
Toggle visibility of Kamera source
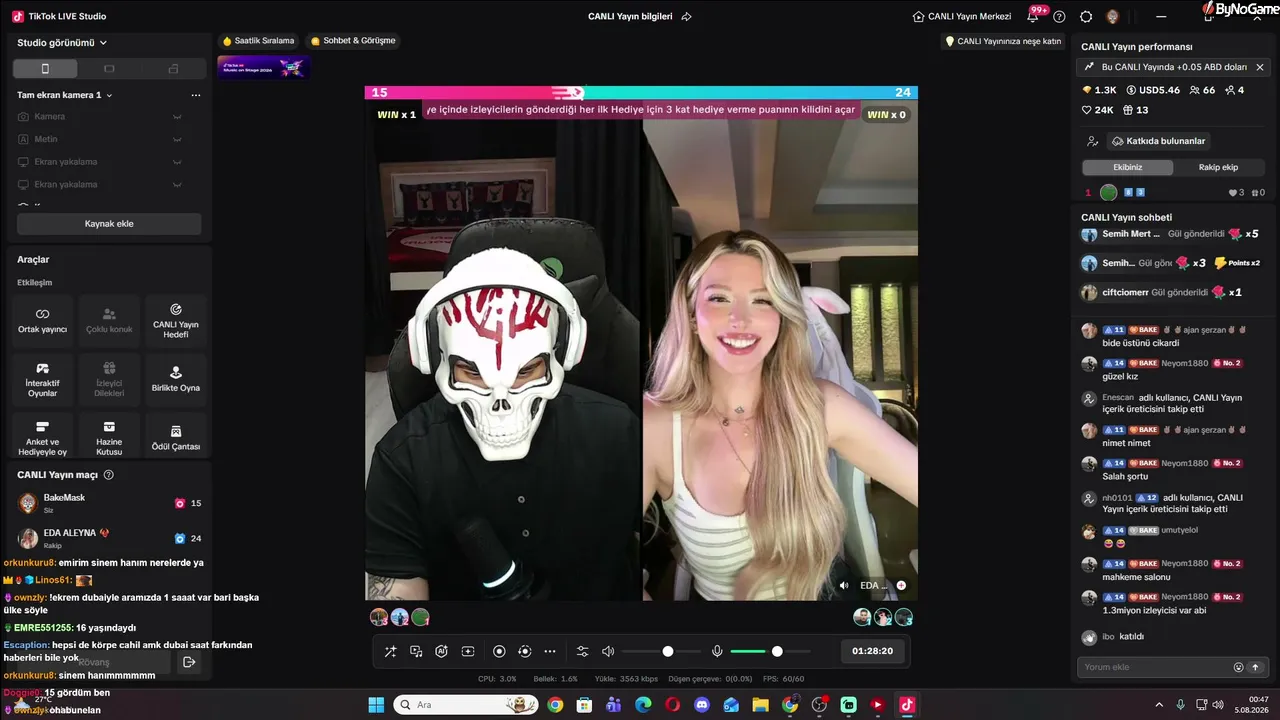177,117
